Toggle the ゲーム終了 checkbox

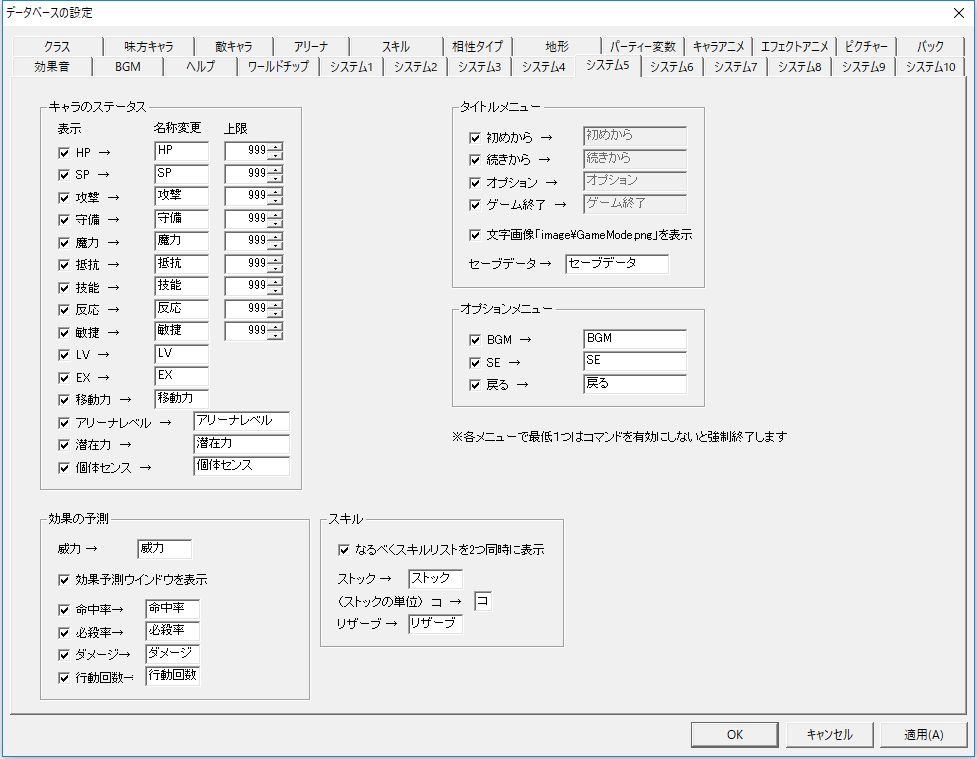click(475, 205)
